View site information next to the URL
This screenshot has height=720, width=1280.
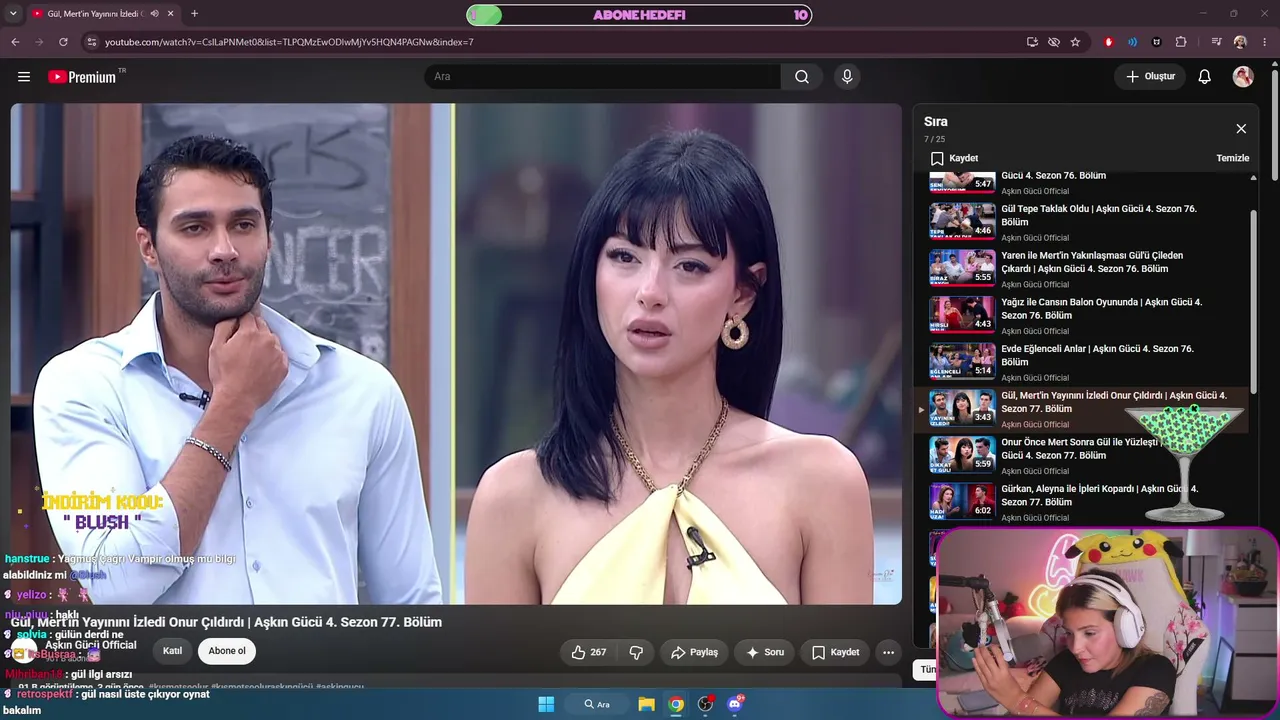[91, 42]
